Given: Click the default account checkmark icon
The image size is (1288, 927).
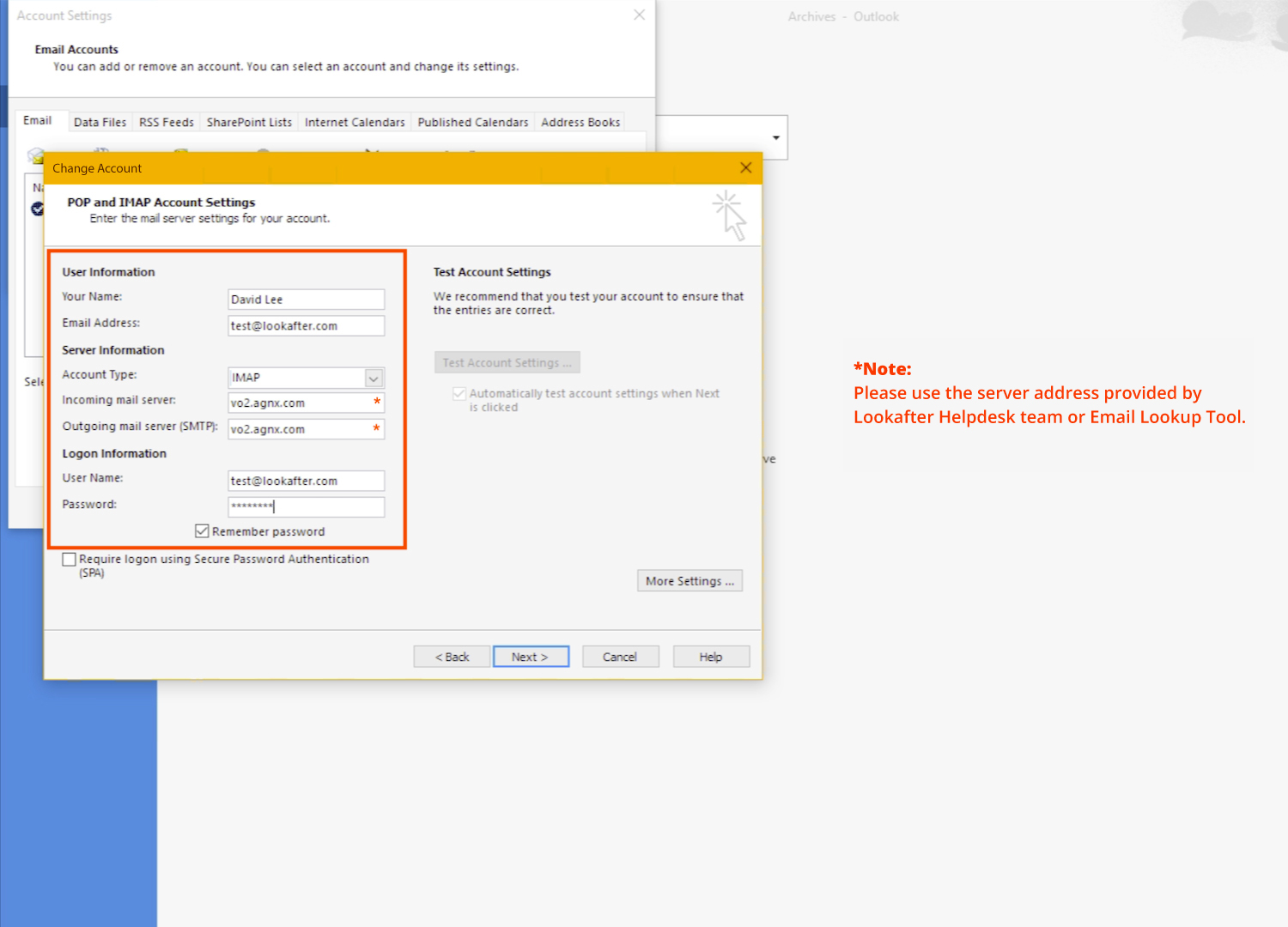Looking at the screenshot, I should click(x=37, y=209).
